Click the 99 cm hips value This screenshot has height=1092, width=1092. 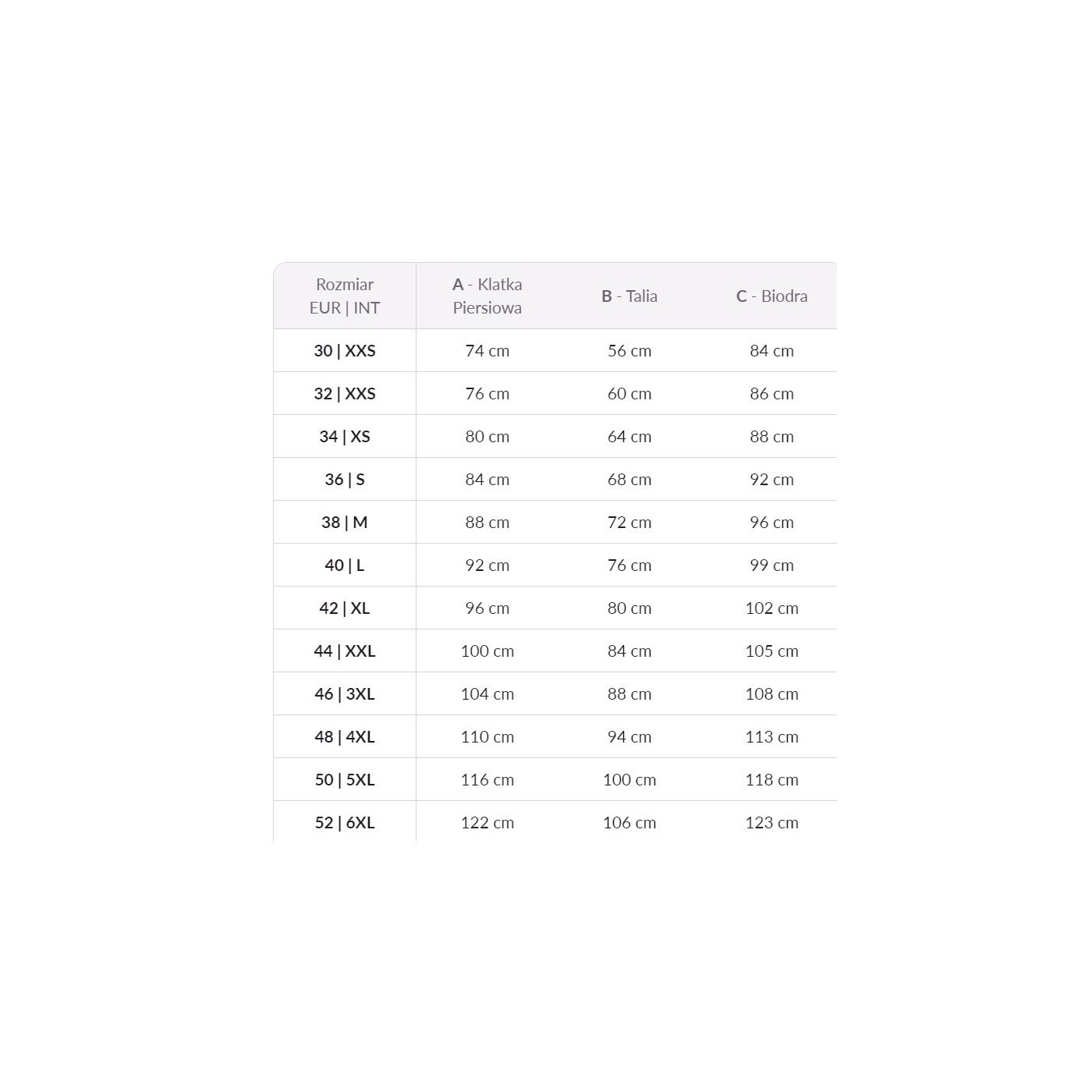pyautogui.click(x=771, y=565)
